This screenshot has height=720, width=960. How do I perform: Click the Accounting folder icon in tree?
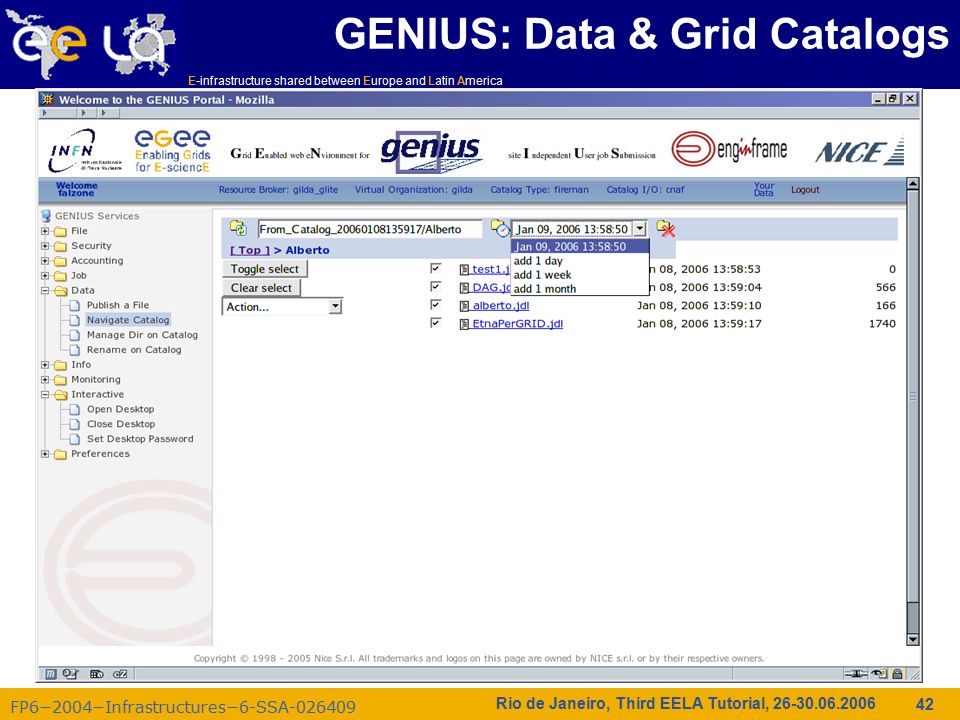60,261
